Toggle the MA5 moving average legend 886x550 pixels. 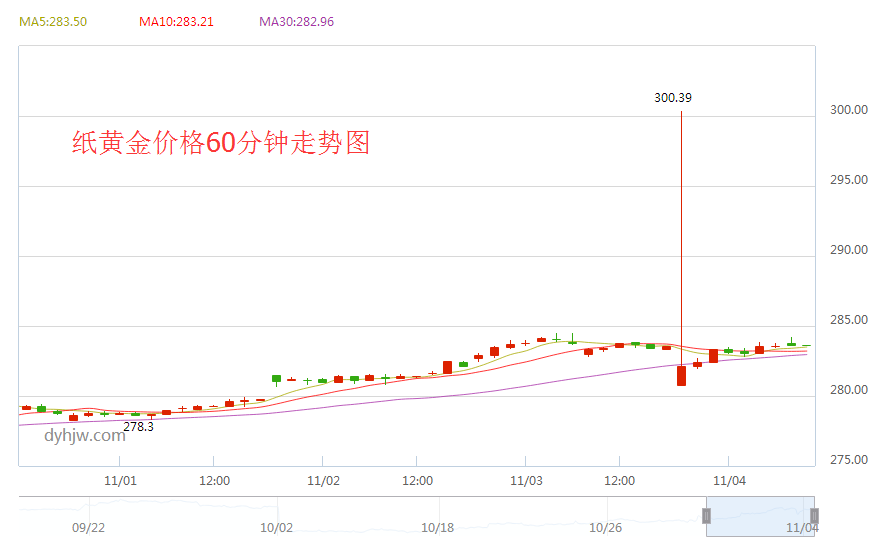click(x=53, y=21)
